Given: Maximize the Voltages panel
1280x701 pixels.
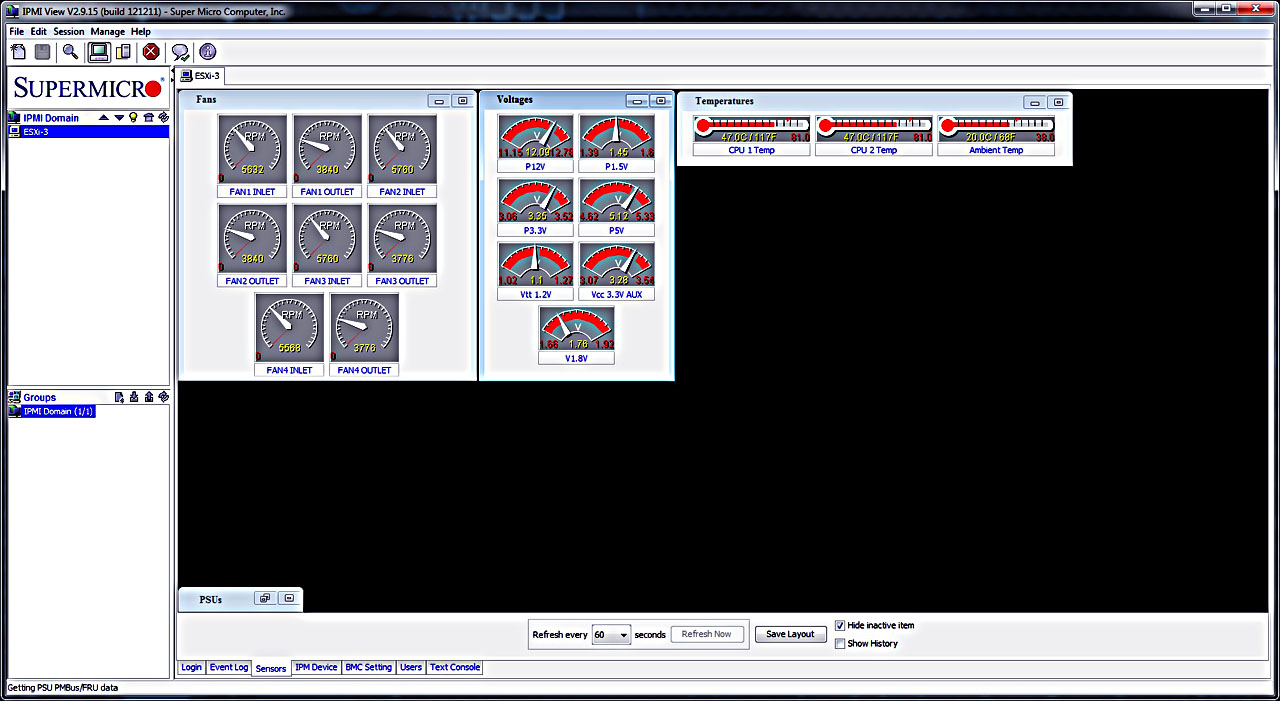Looking at the screenshot, I should 660,100.
